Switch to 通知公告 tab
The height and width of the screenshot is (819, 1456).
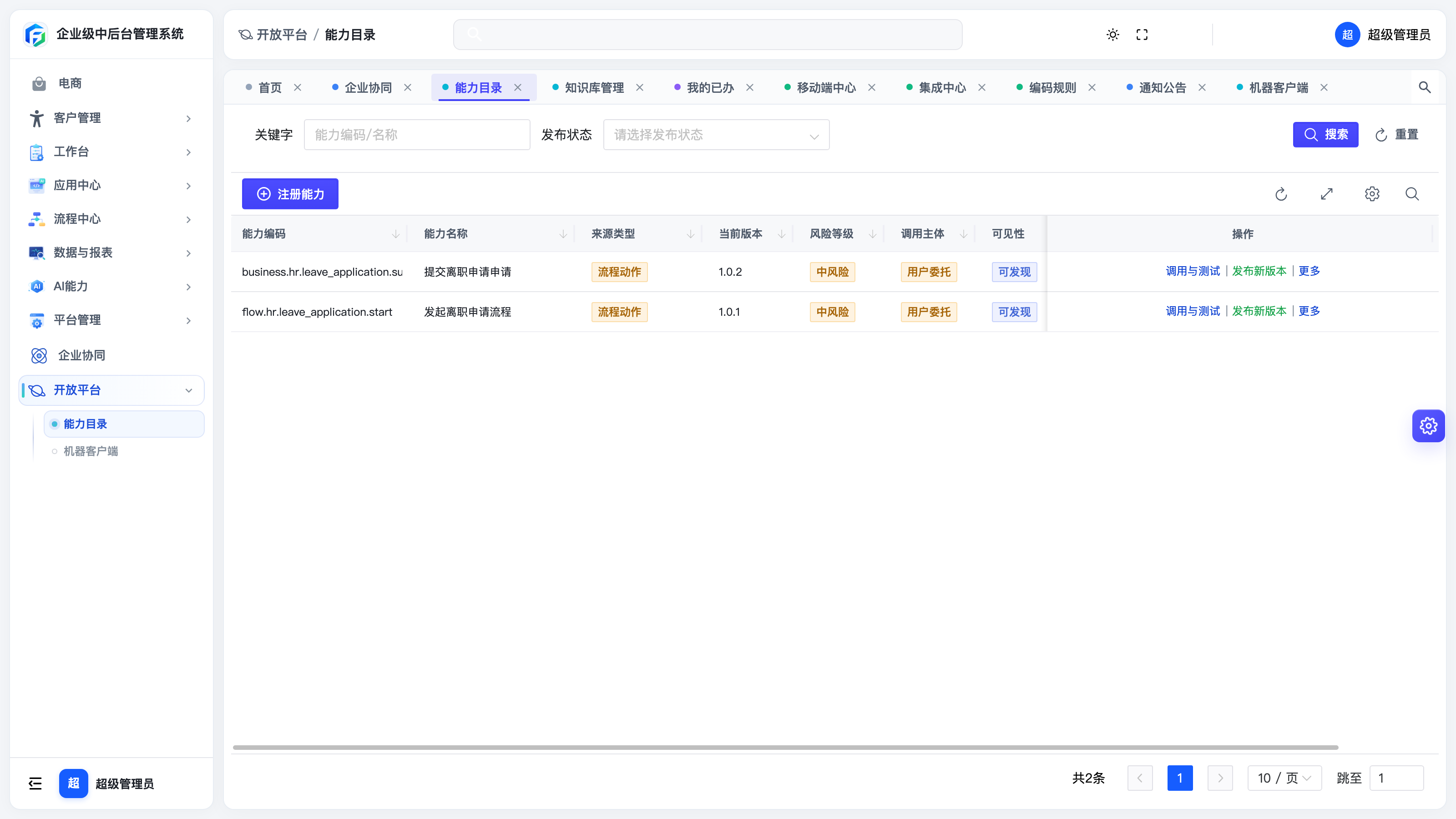tap(1163, 88)
